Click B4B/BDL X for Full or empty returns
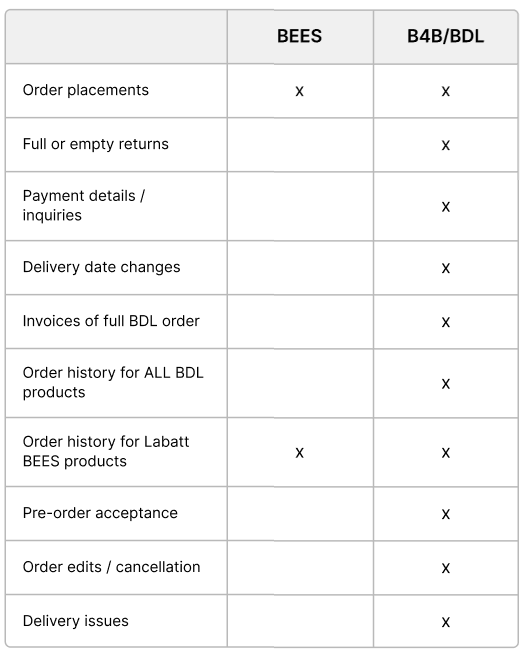The width and height of the screenshot is (525, 651). (x=445, y=145)
